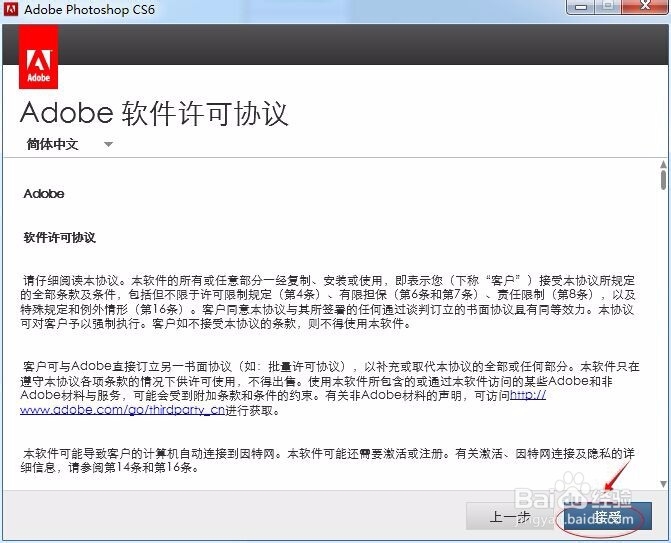Click the Photoshop title bar app icon
This screenshot has width=671, height=543.
[11, 8]
